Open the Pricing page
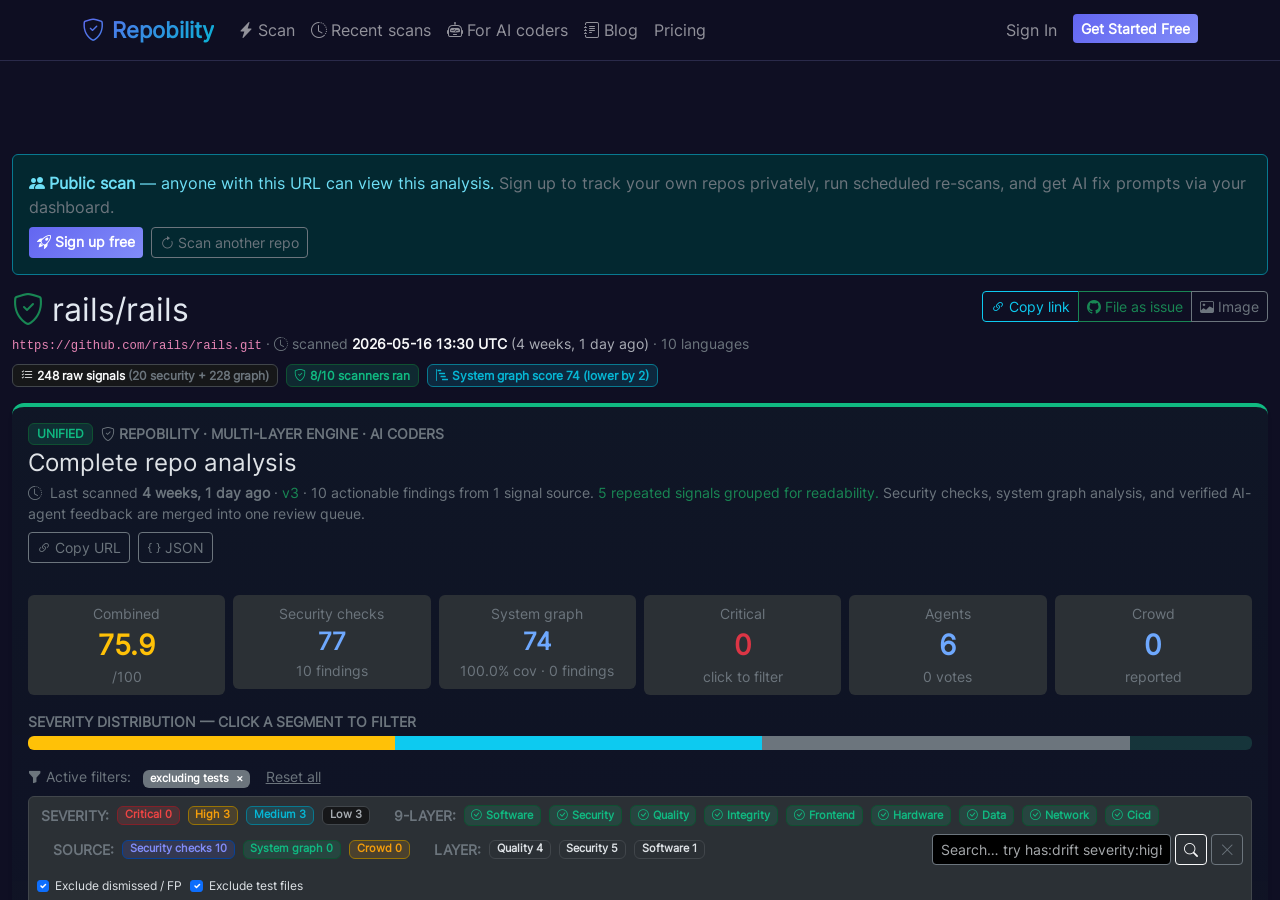 click(x=680, y=30)
